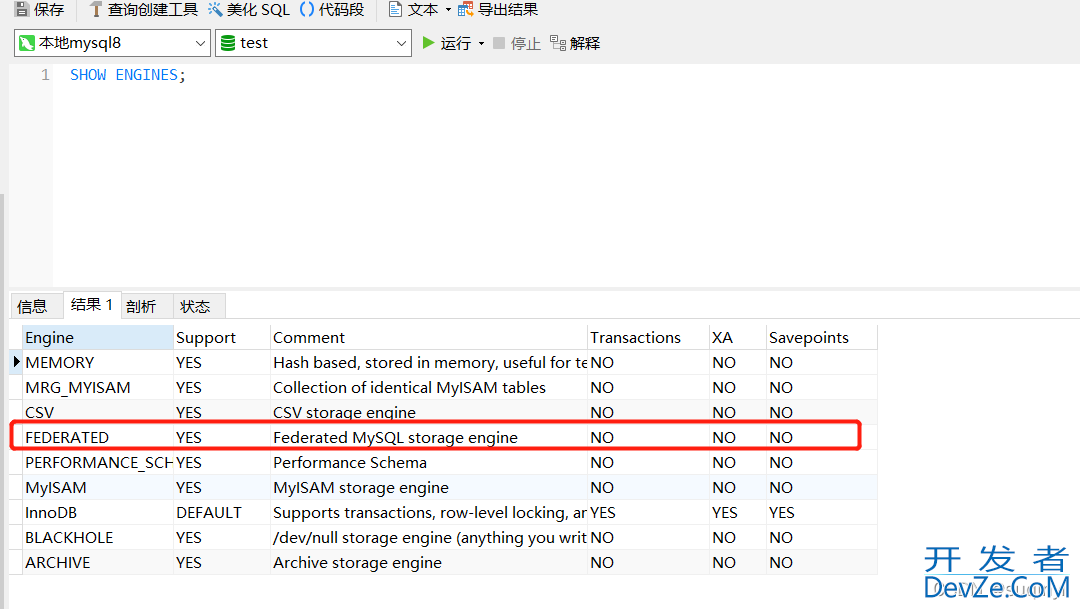1080x609 pixels.
Task: Click the 'MyISAM storage engine' comment cell
Action: (x=428, y=487)
